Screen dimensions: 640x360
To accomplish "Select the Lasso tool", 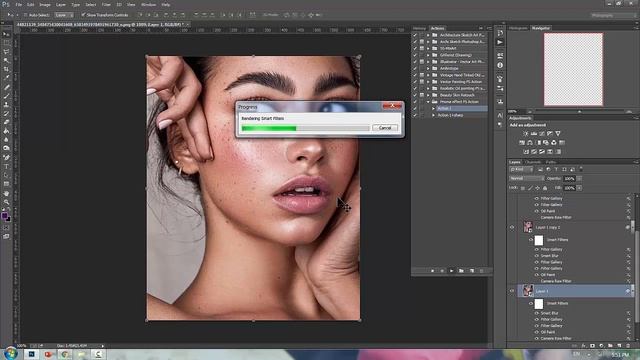I will click(x=6, y=52).
